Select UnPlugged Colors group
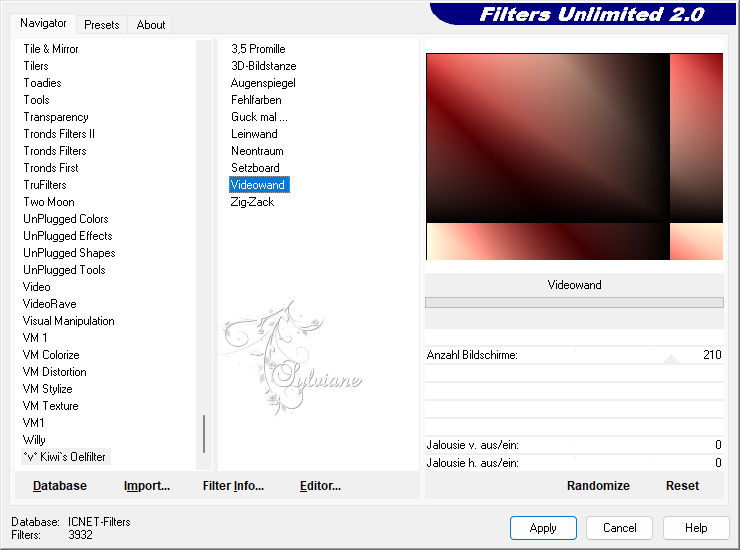This screenshot has width=740, height=550. (66, 219)
